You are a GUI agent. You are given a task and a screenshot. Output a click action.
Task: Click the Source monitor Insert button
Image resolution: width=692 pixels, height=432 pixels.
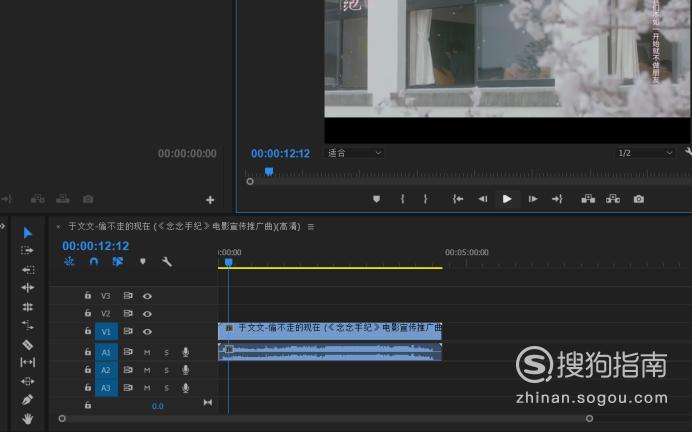[38, 199]
